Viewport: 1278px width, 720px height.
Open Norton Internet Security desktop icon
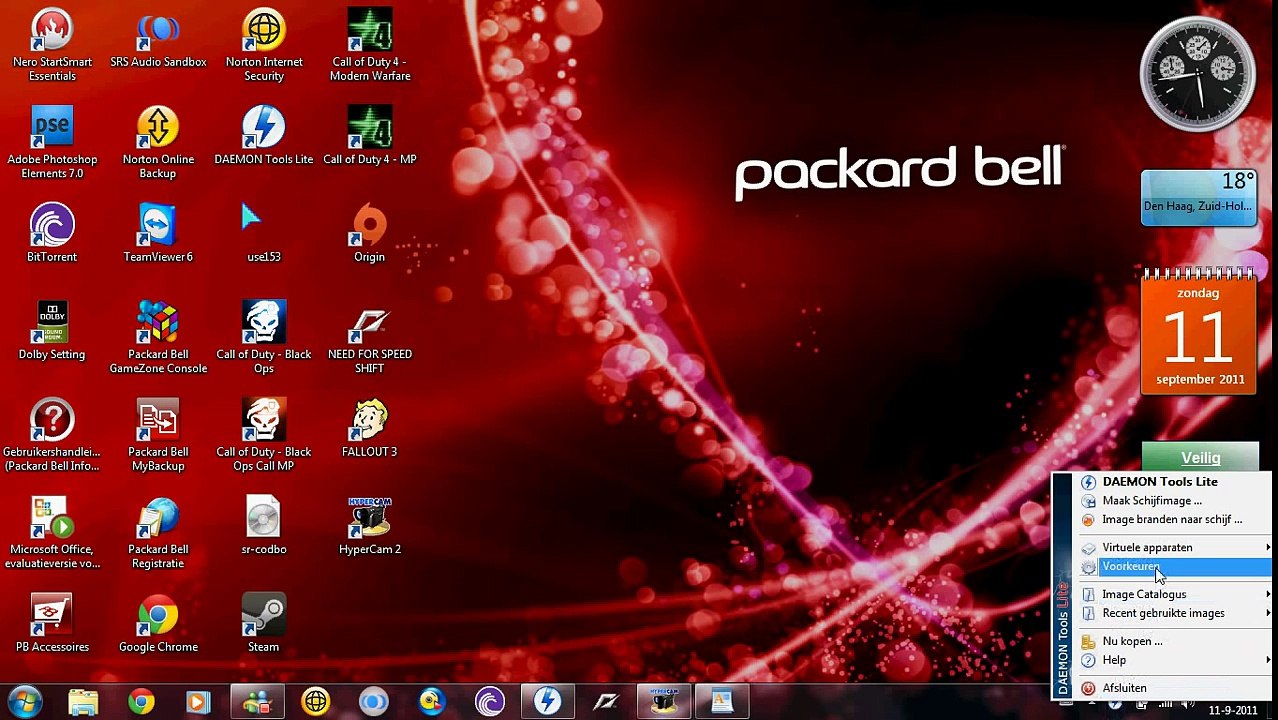pyautogui.click(x=264, y=45)
